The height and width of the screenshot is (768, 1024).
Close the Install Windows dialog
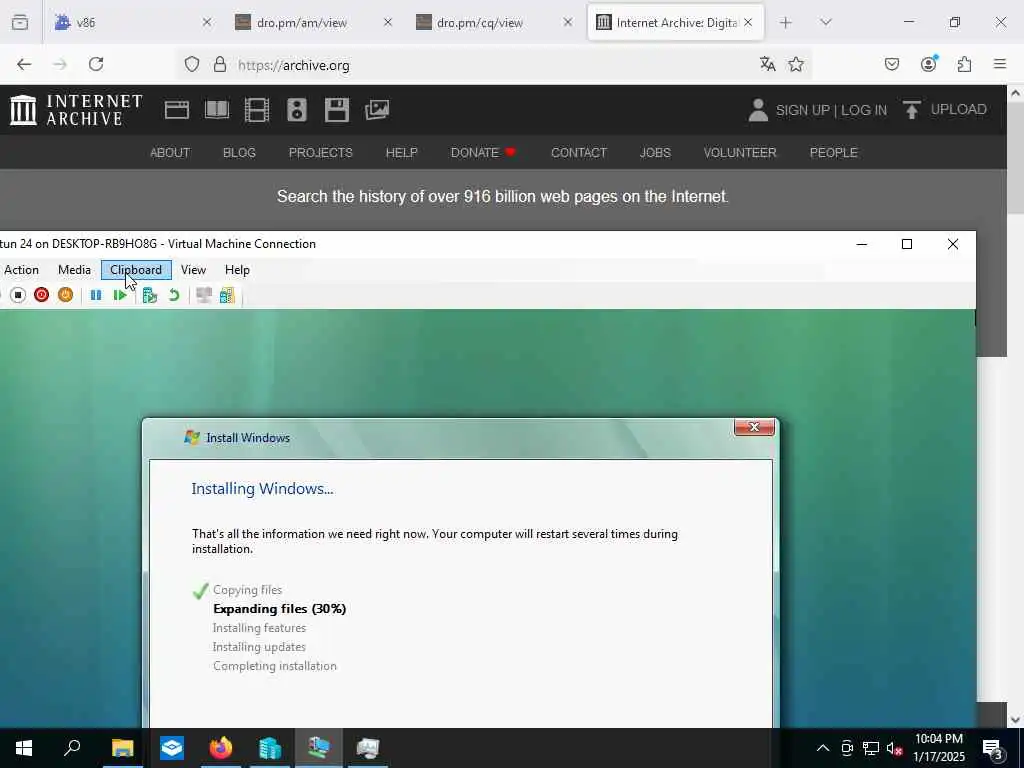click(x=754, y=427)
